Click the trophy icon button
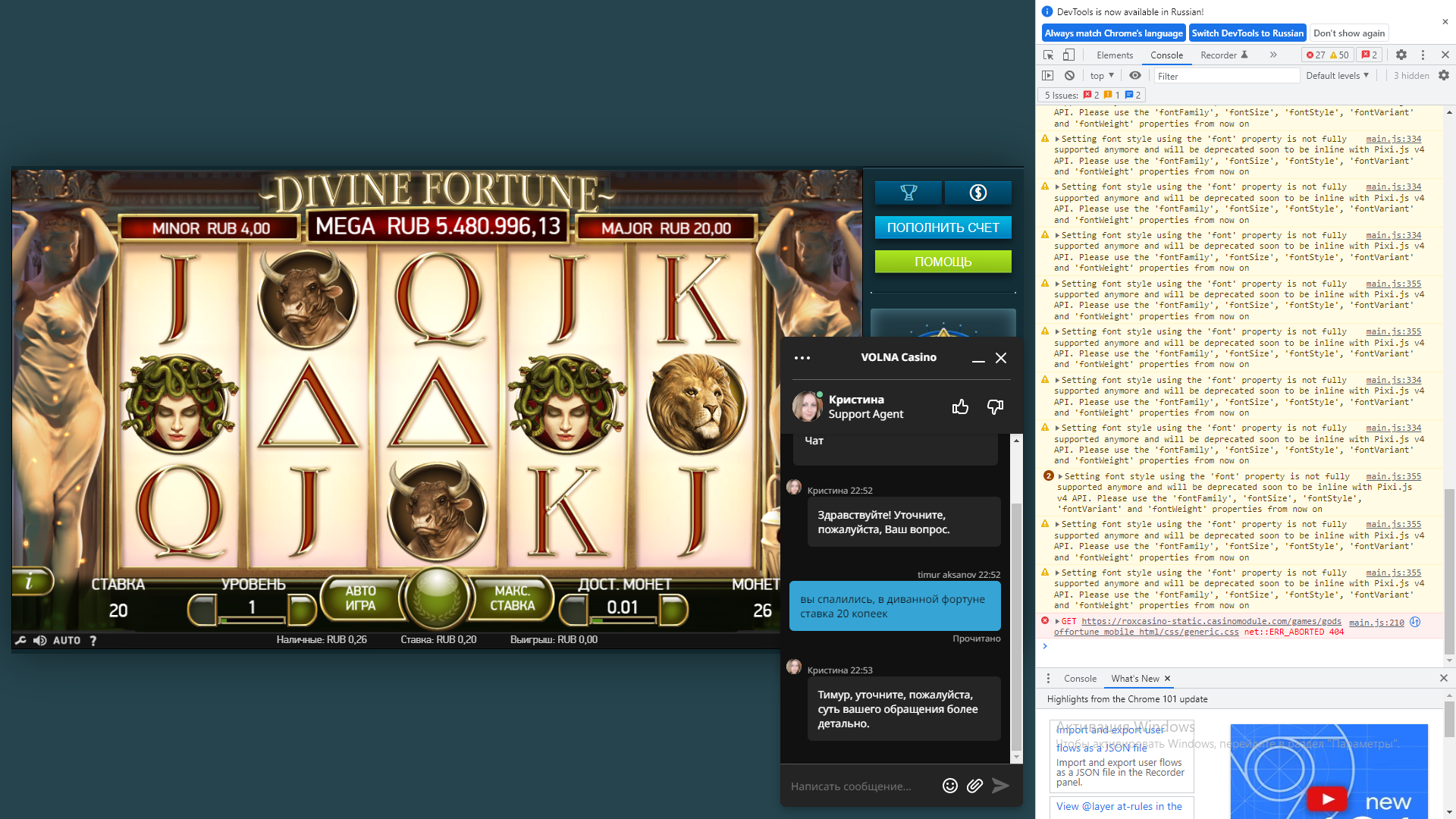Image resolution: width=1456 pixels, height=819 pixels. (x=908, y=193)
